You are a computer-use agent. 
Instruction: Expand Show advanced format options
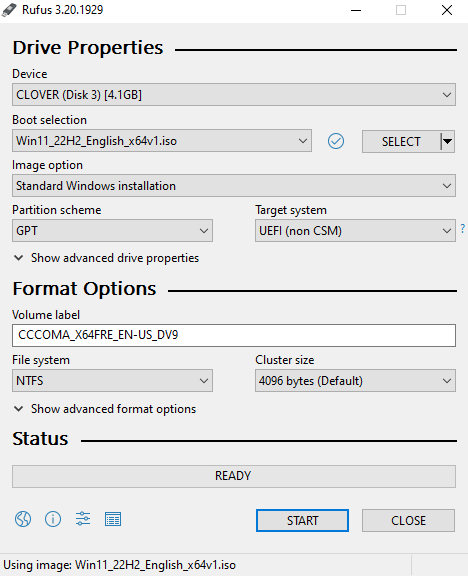pyautogui.click(x=105, y=409)
